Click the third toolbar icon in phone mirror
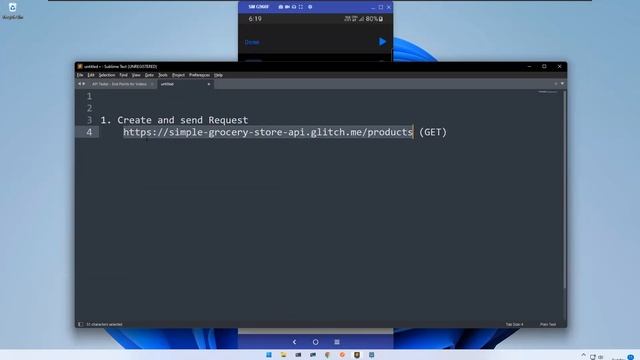 coord(294,7)
